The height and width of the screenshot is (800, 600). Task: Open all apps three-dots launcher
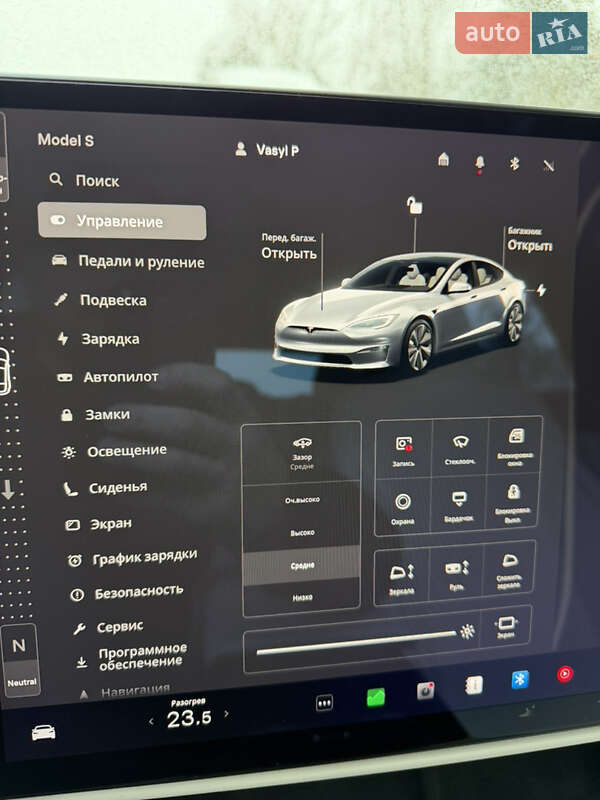[324, 703]
